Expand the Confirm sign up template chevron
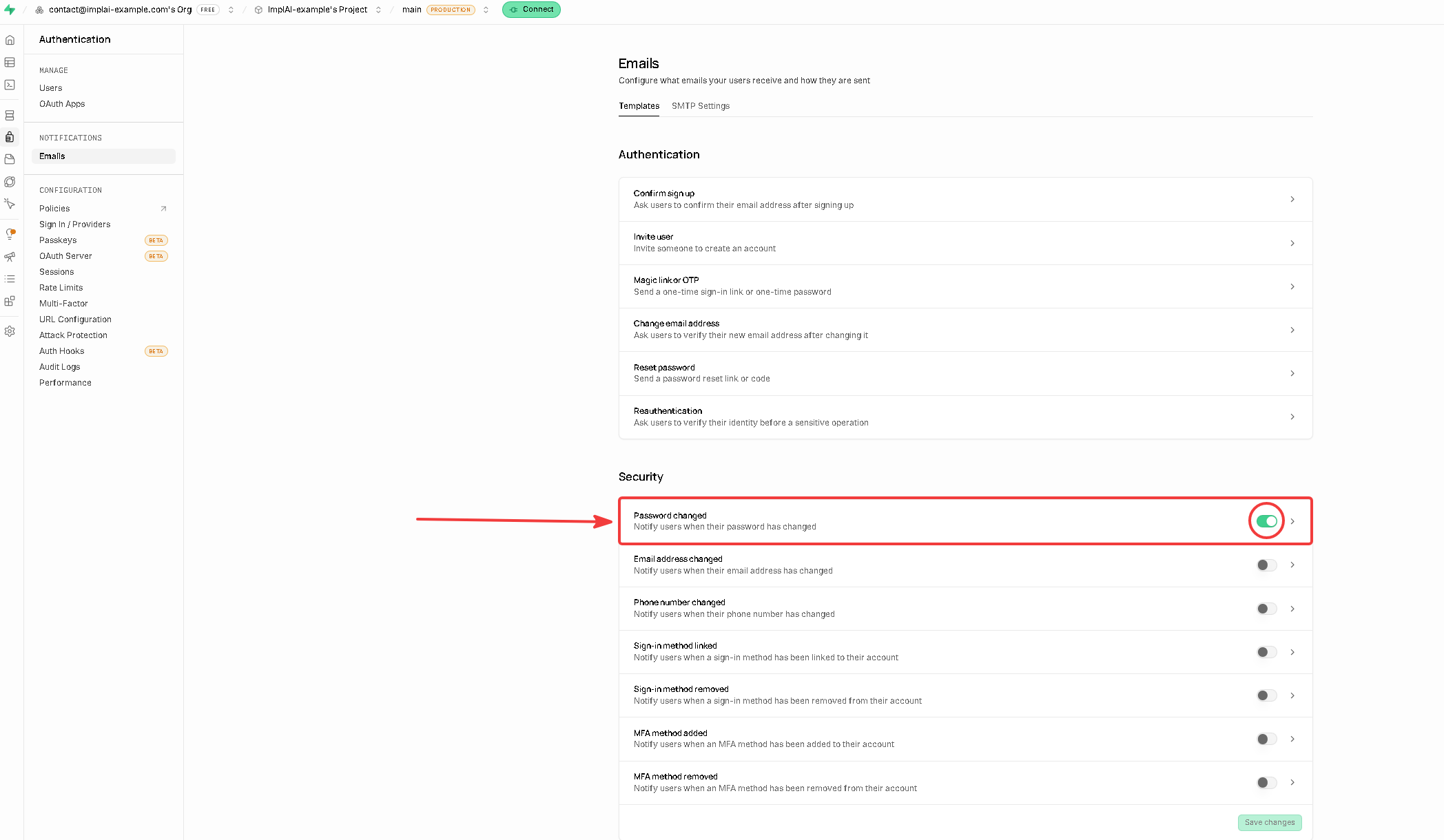Image resolution: width=1444 pixels, height=840 pixels. [1292, 199]
